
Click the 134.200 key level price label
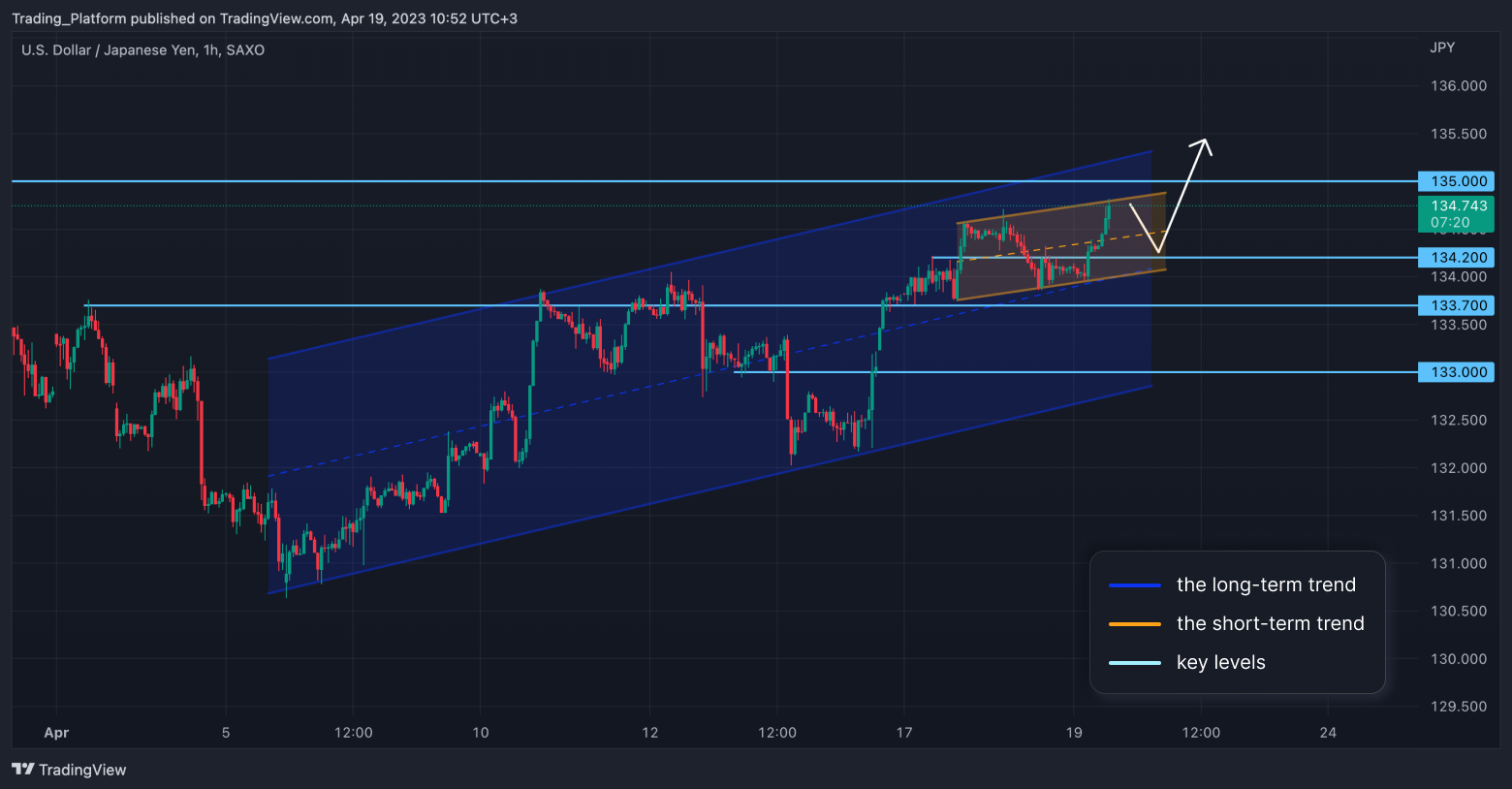point(1456,258)
